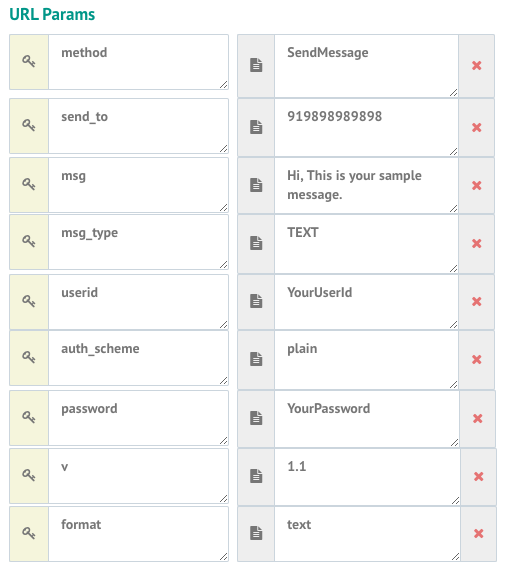Click the URL Params heading
The width and height of the screenshot is (512, 576).
(52, 14)
